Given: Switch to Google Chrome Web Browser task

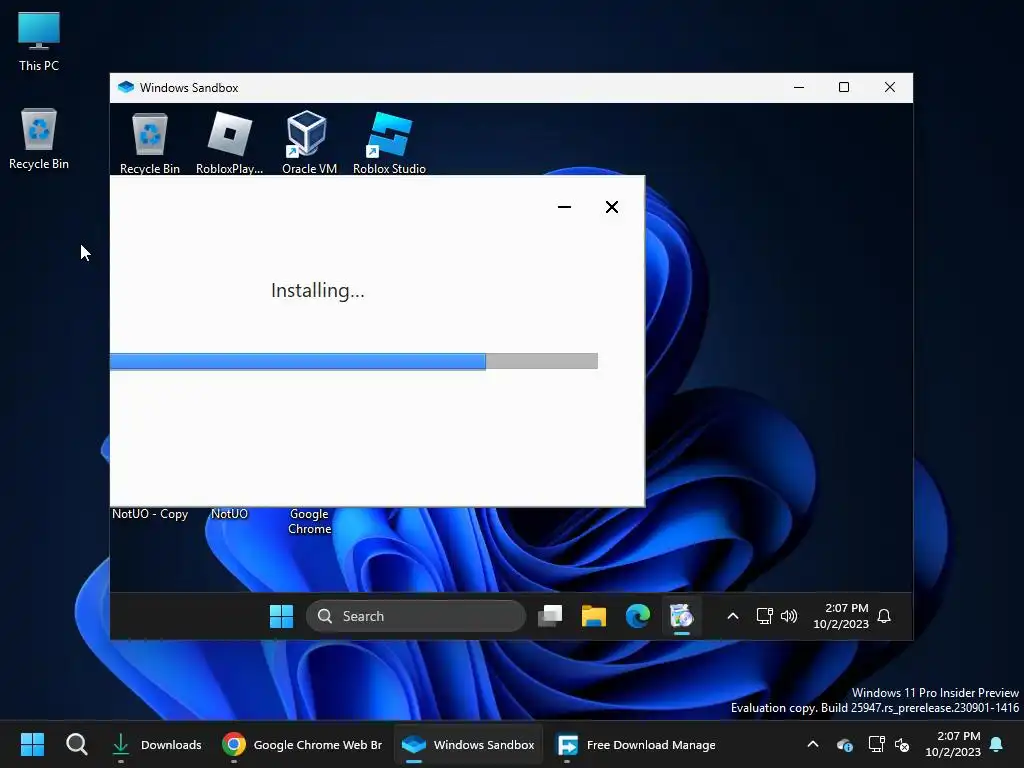Looking at the screenshot, I should [x=302, y=744].
